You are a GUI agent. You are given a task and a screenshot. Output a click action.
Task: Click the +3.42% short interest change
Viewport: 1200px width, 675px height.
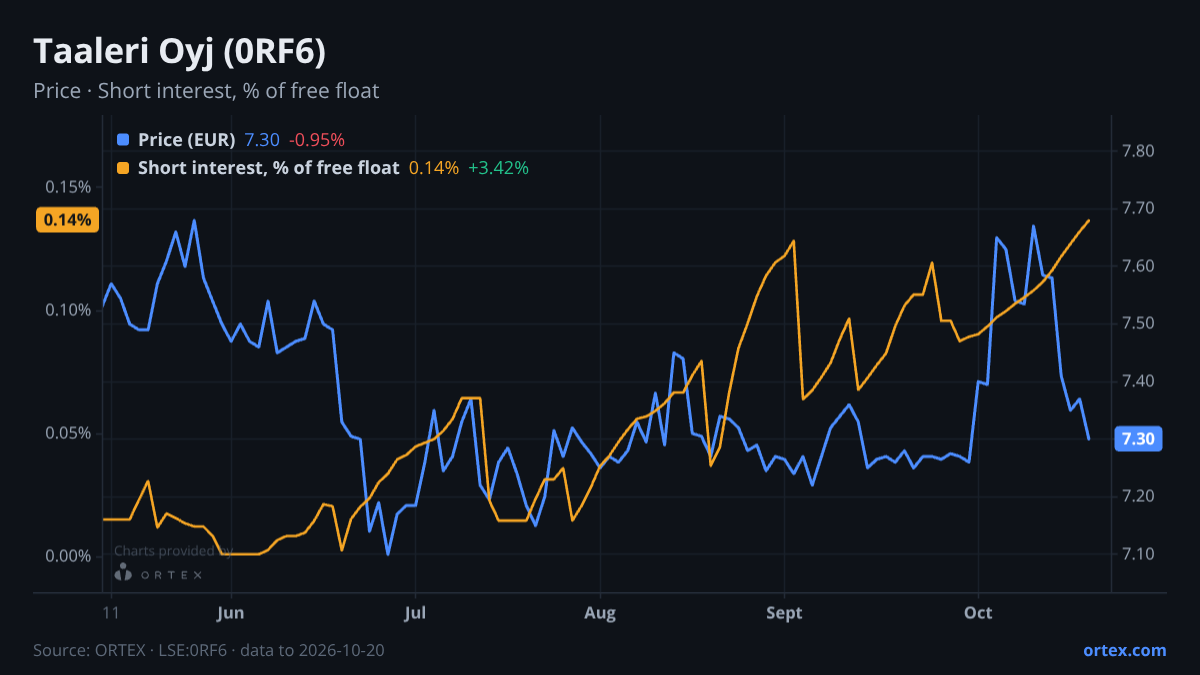pyautogui.click(x=498, y=168)
